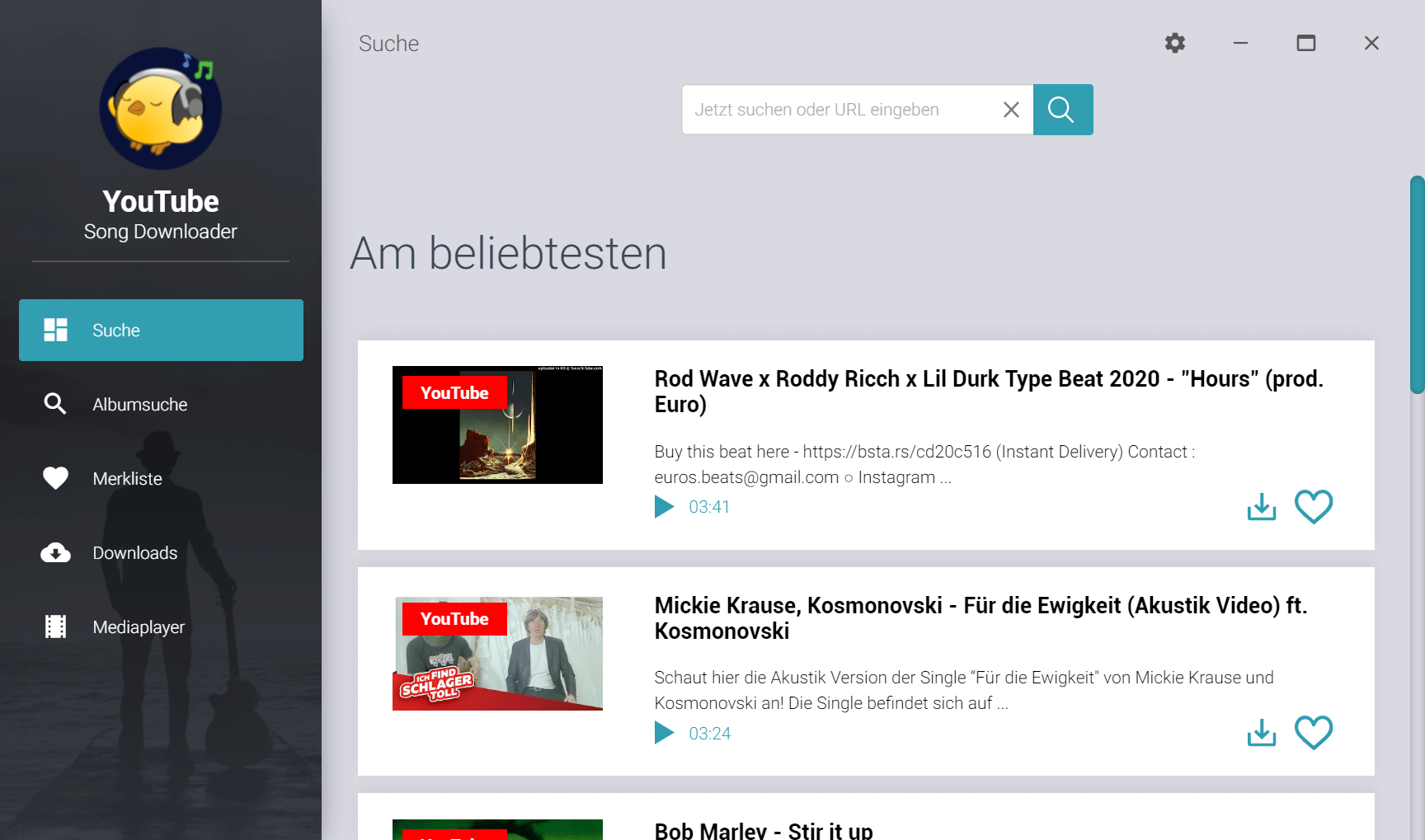
Task: Click the Bob Marley - Stir it up title
Action: point(764,829)
